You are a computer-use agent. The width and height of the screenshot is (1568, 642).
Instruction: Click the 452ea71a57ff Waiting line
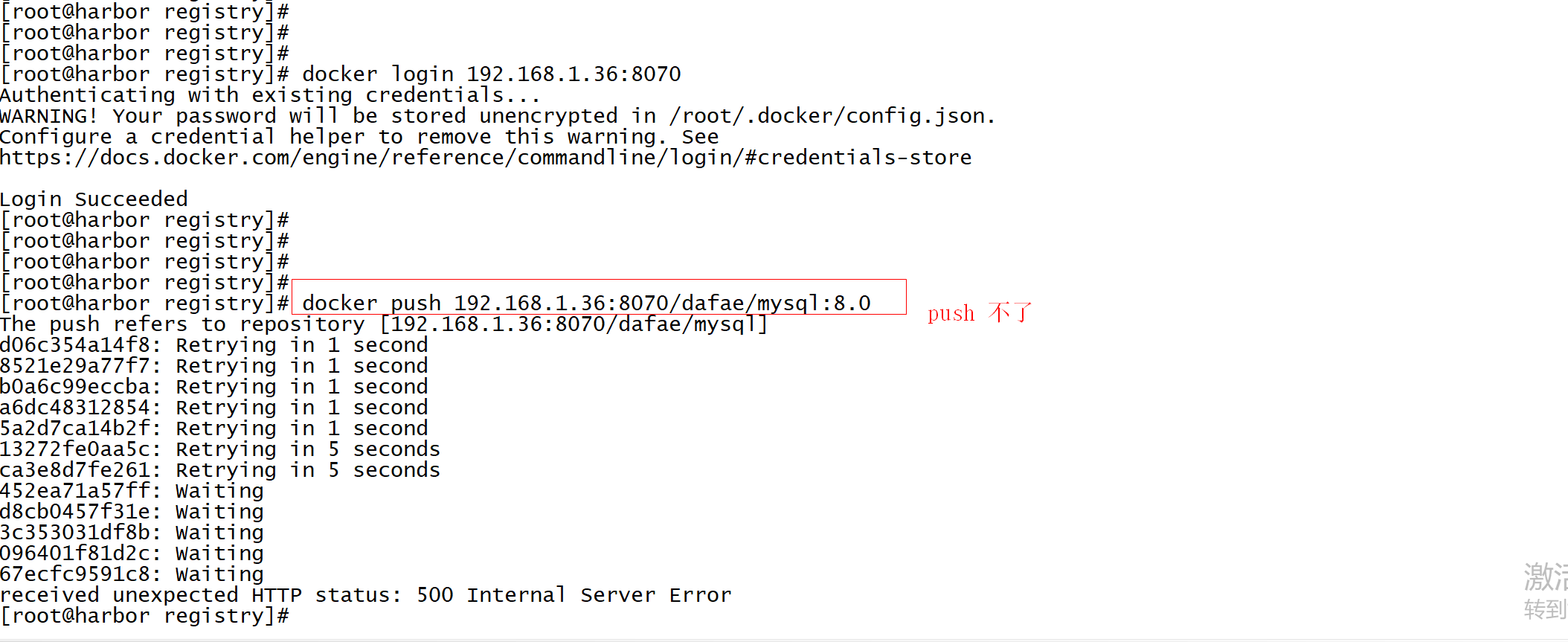pyautogui.click(x=132, y=491)
